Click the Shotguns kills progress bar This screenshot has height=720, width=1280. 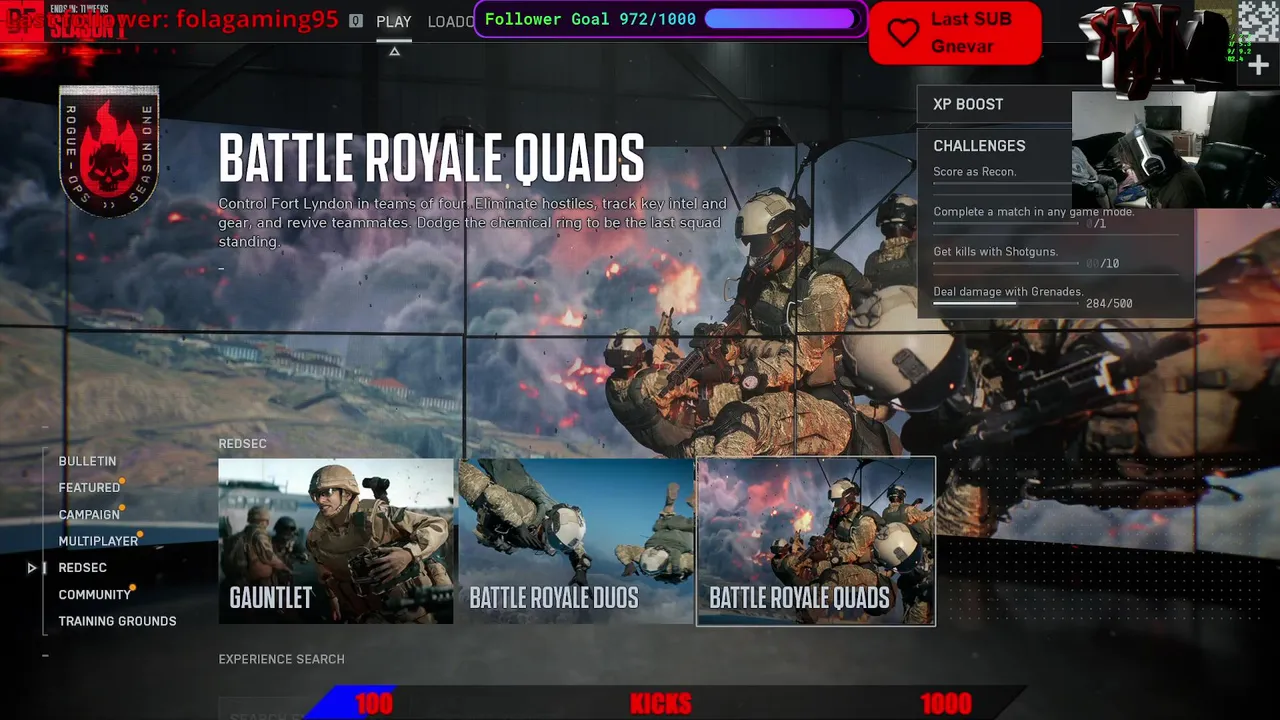(1006, 263)
